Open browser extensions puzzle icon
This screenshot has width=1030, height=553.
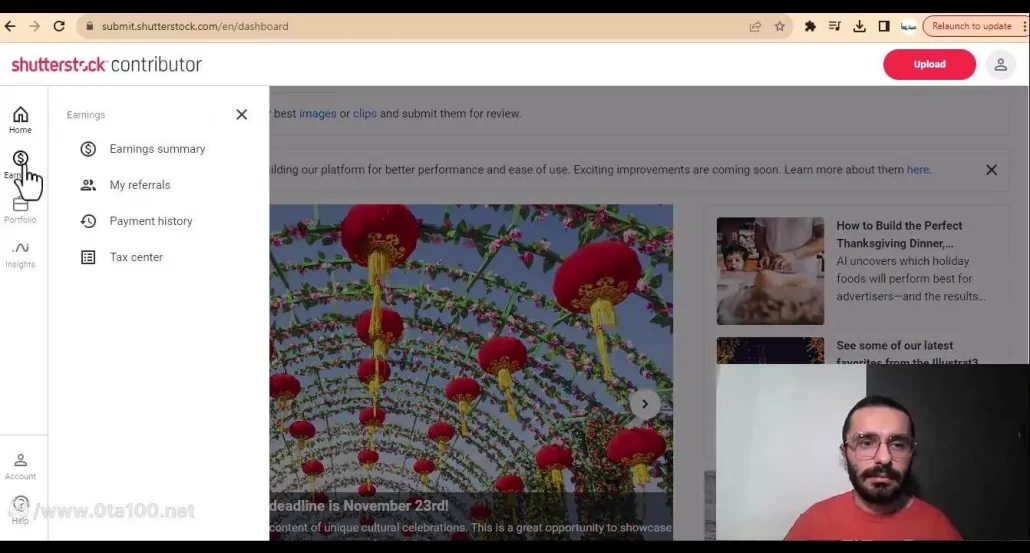tap(810, 26)
